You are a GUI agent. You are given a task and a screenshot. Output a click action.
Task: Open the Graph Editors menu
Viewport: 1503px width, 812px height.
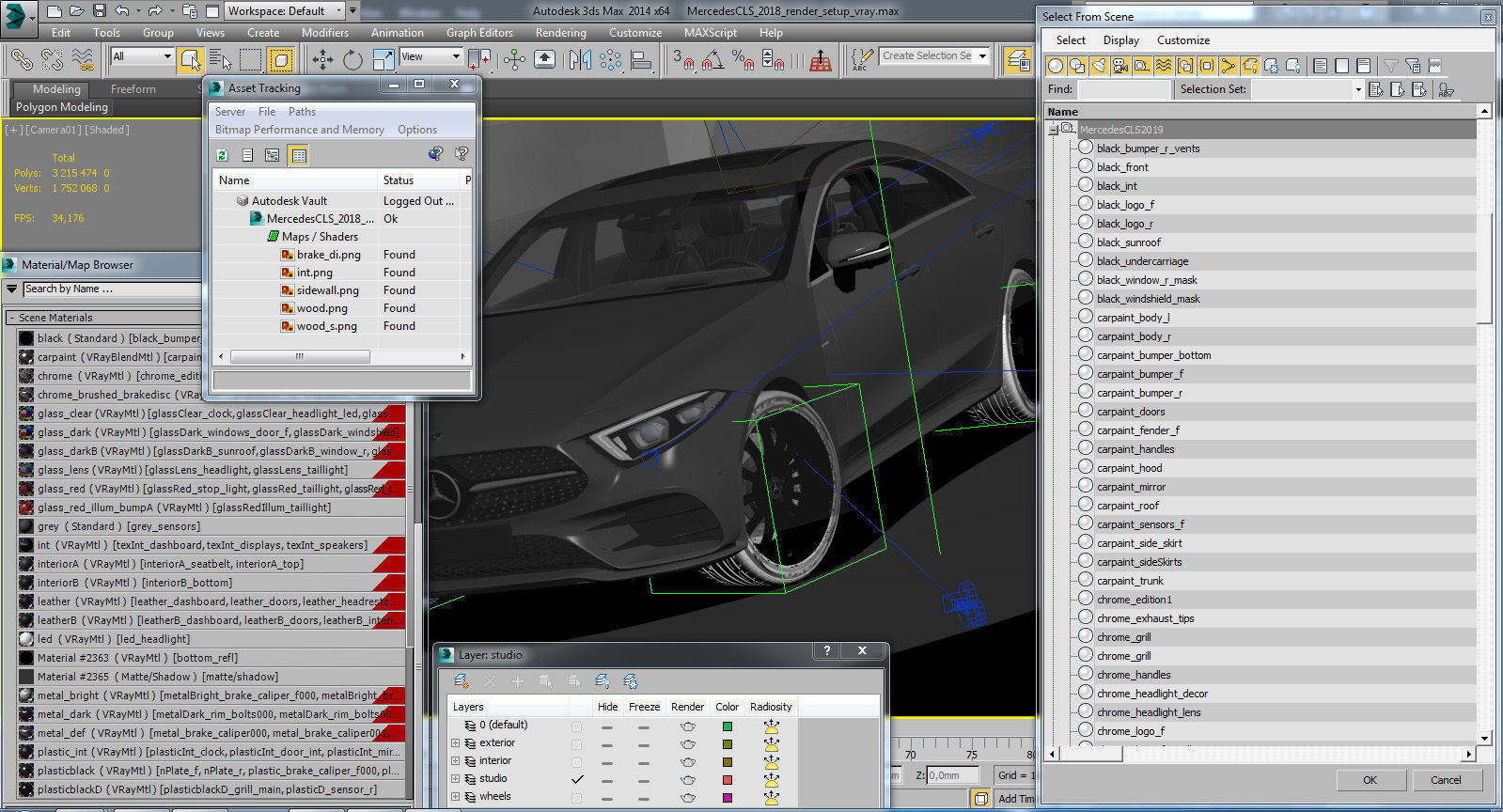coord(479,33)
